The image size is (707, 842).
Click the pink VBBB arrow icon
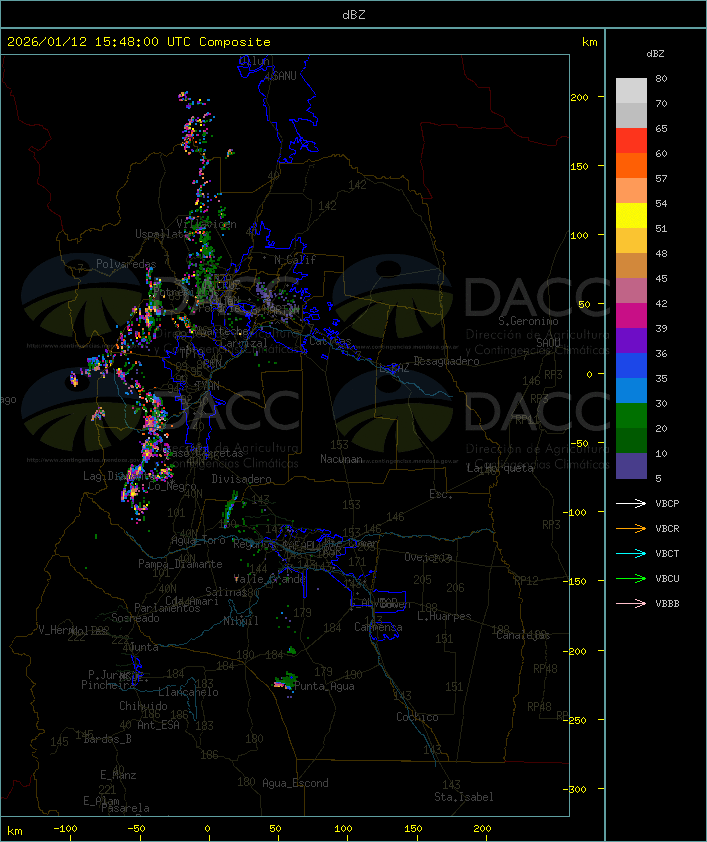click(x=632, y=604)
